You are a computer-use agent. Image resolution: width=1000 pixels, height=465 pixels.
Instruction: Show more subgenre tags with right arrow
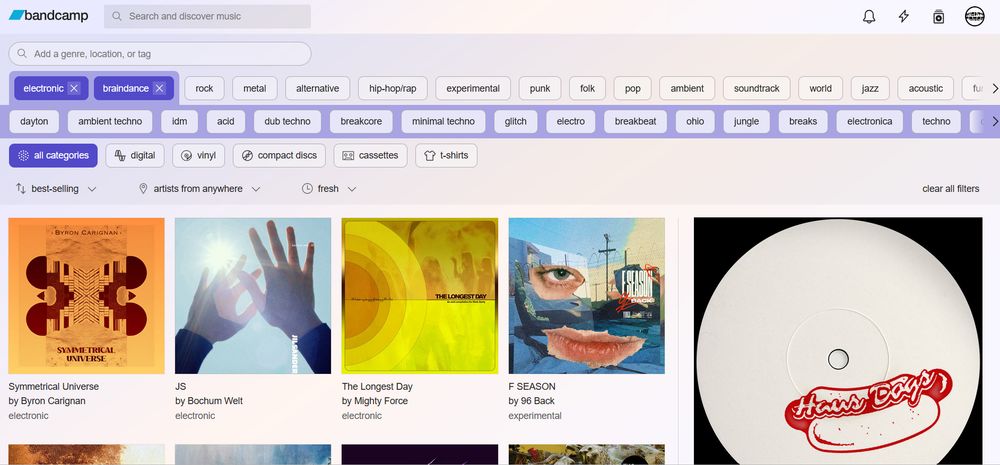pyautogui.click(x=994, y=121)
